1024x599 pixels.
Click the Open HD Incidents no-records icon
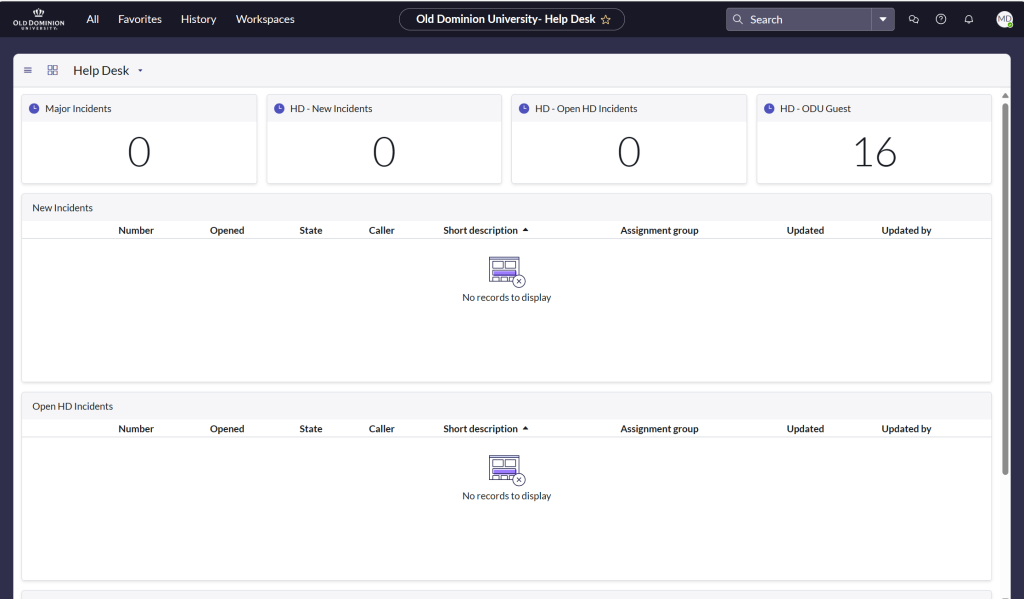pos(507,470)
